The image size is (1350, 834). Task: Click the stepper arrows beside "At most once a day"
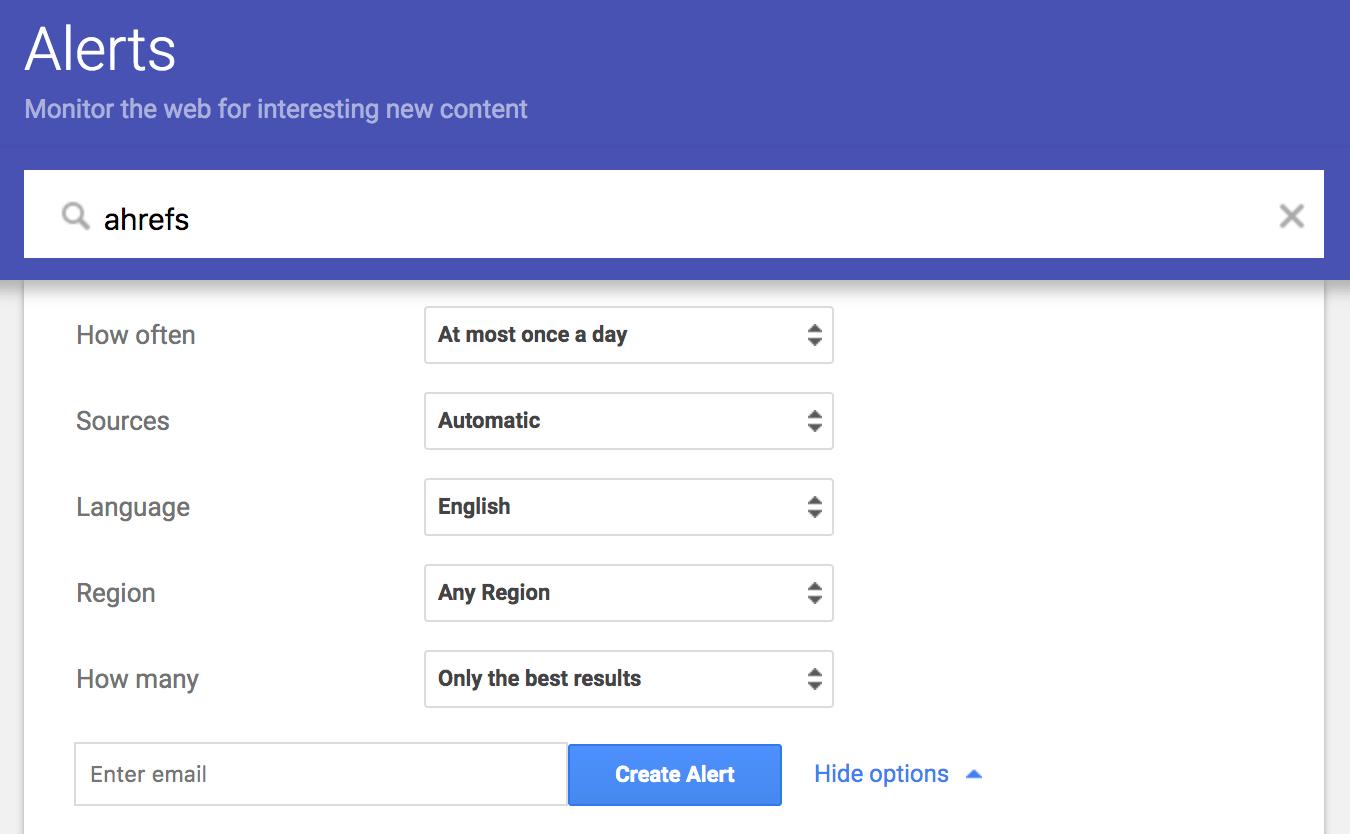817,335
